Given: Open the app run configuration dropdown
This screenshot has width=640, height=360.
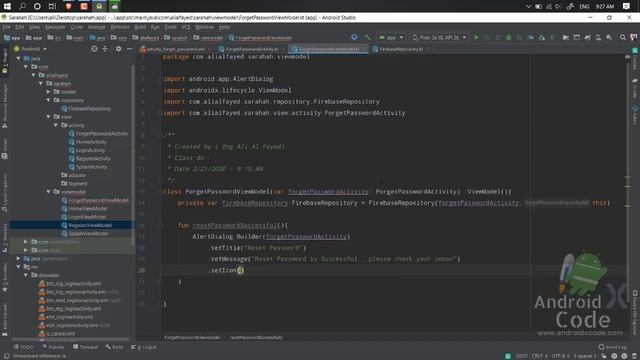Looking at the screenshot, I should pos(391,38).
